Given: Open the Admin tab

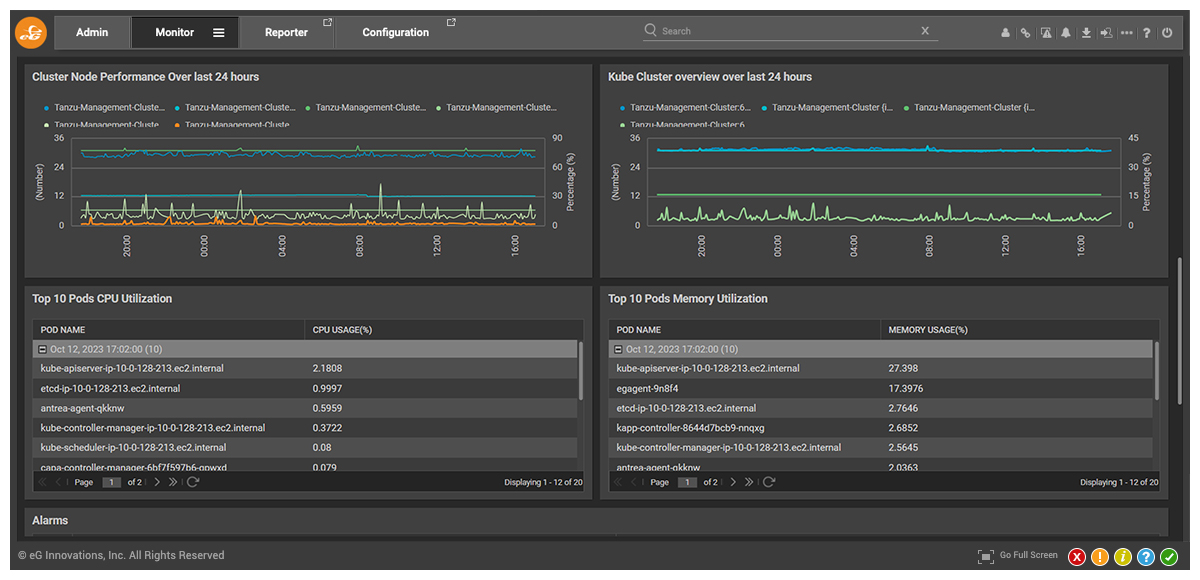Looking at the screenshot, I should [x=92, y=32].
